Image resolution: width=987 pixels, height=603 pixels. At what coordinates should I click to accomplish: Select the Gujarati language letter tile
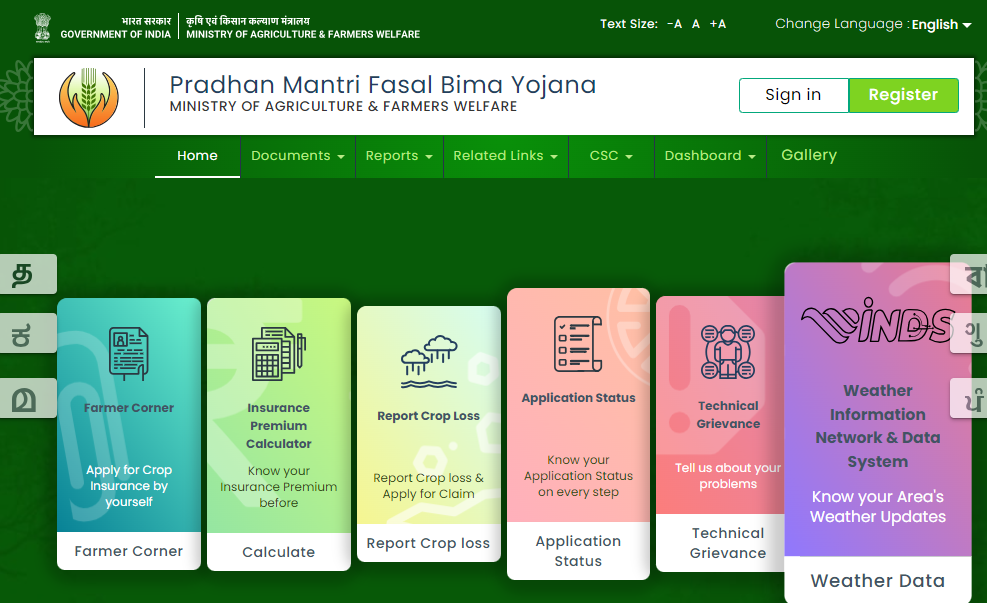click(968, 331)
